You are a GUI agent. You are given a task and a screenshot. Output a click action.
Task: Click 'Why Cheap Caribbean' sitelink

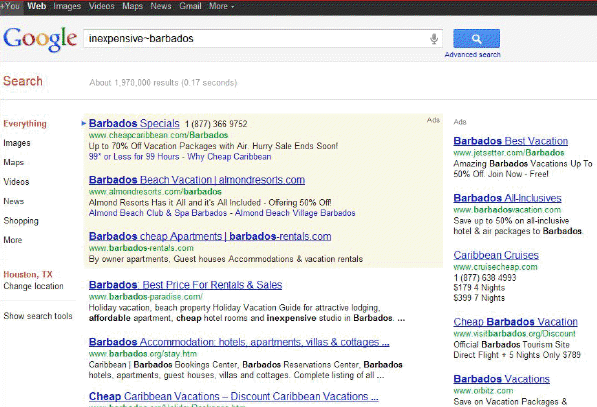point(229,156)
